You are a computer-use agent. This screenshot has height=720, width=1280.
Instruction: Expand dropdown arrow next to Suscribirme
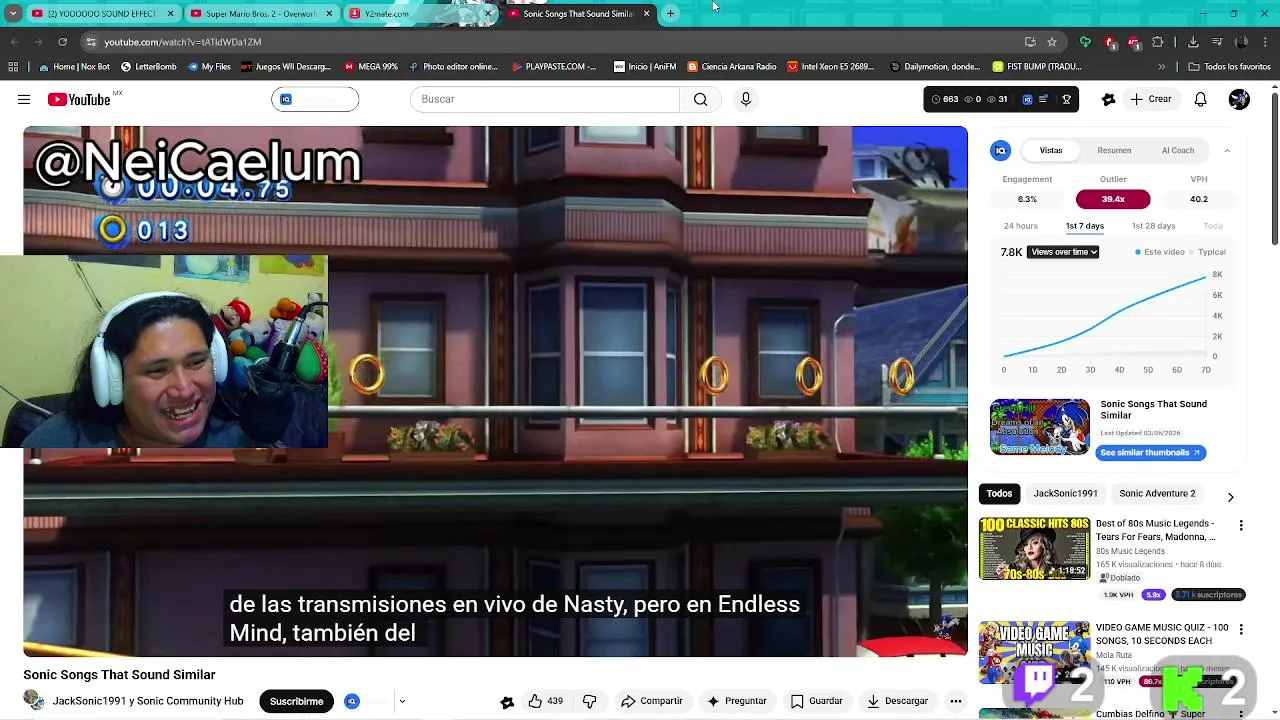tap(402, 701)
